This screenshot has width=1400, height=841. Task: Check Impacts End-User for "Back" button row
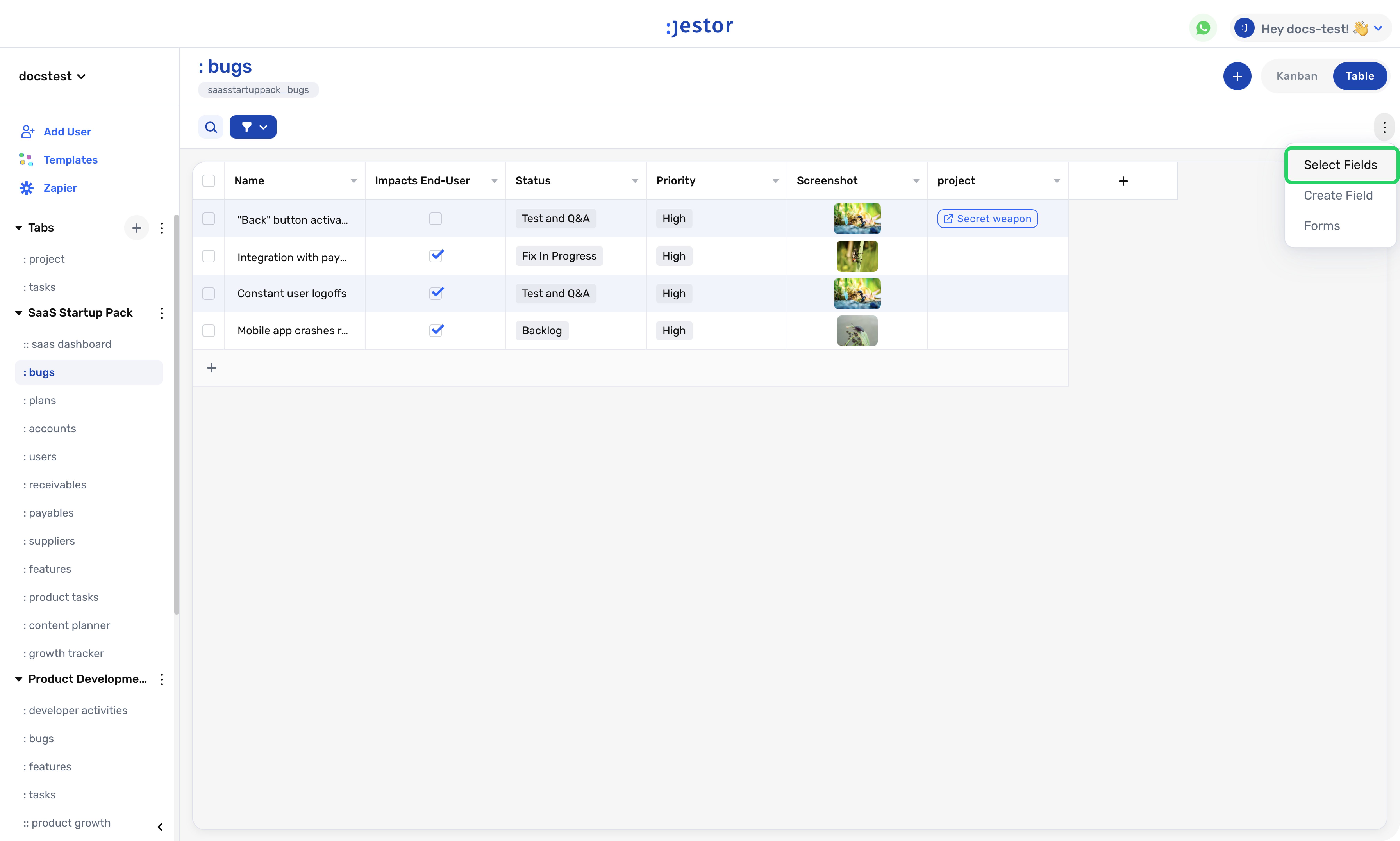[435, 219]
